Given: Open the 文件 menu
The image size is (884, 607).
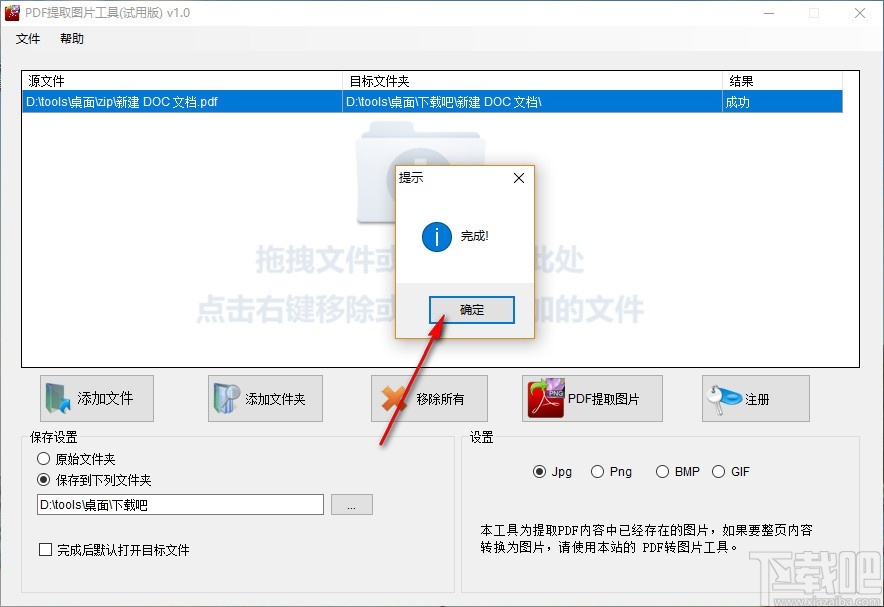Looking at the screenshot, I should tap(28, 39).
